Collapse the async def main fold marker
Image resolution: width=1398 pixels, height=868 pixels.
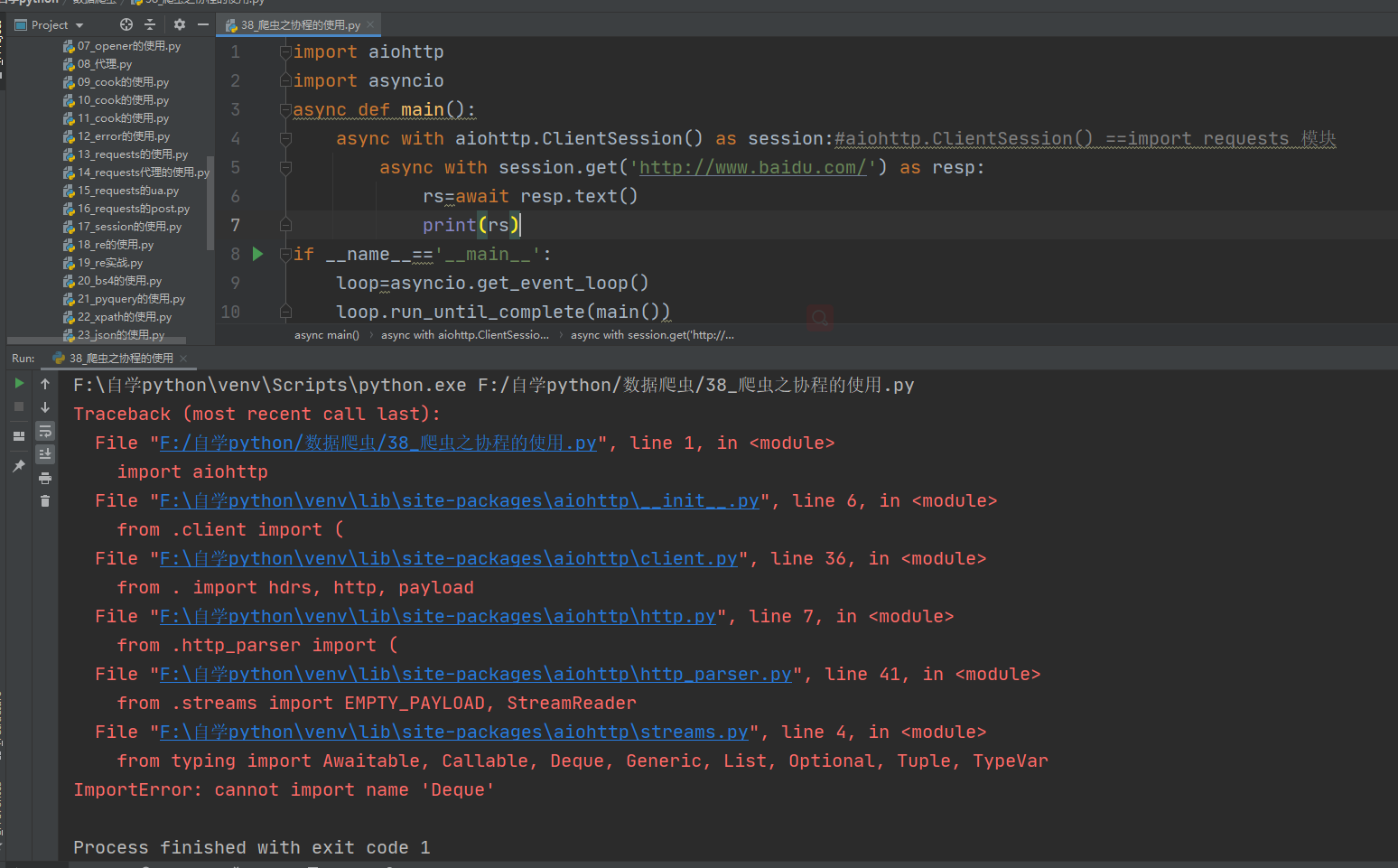(x=285, y=110)
